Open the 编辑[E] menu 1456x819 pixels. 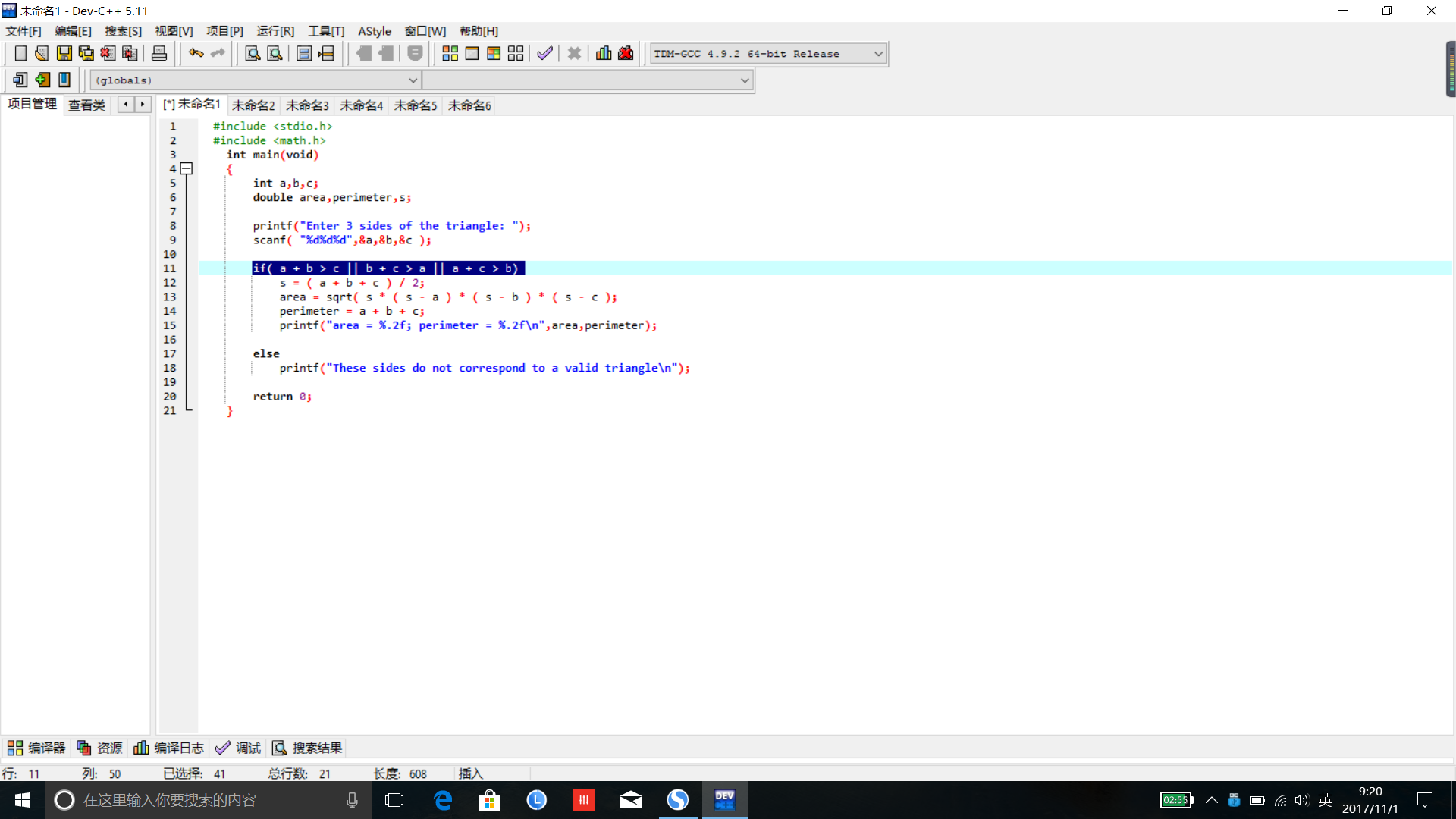click(x=73, y=31)
